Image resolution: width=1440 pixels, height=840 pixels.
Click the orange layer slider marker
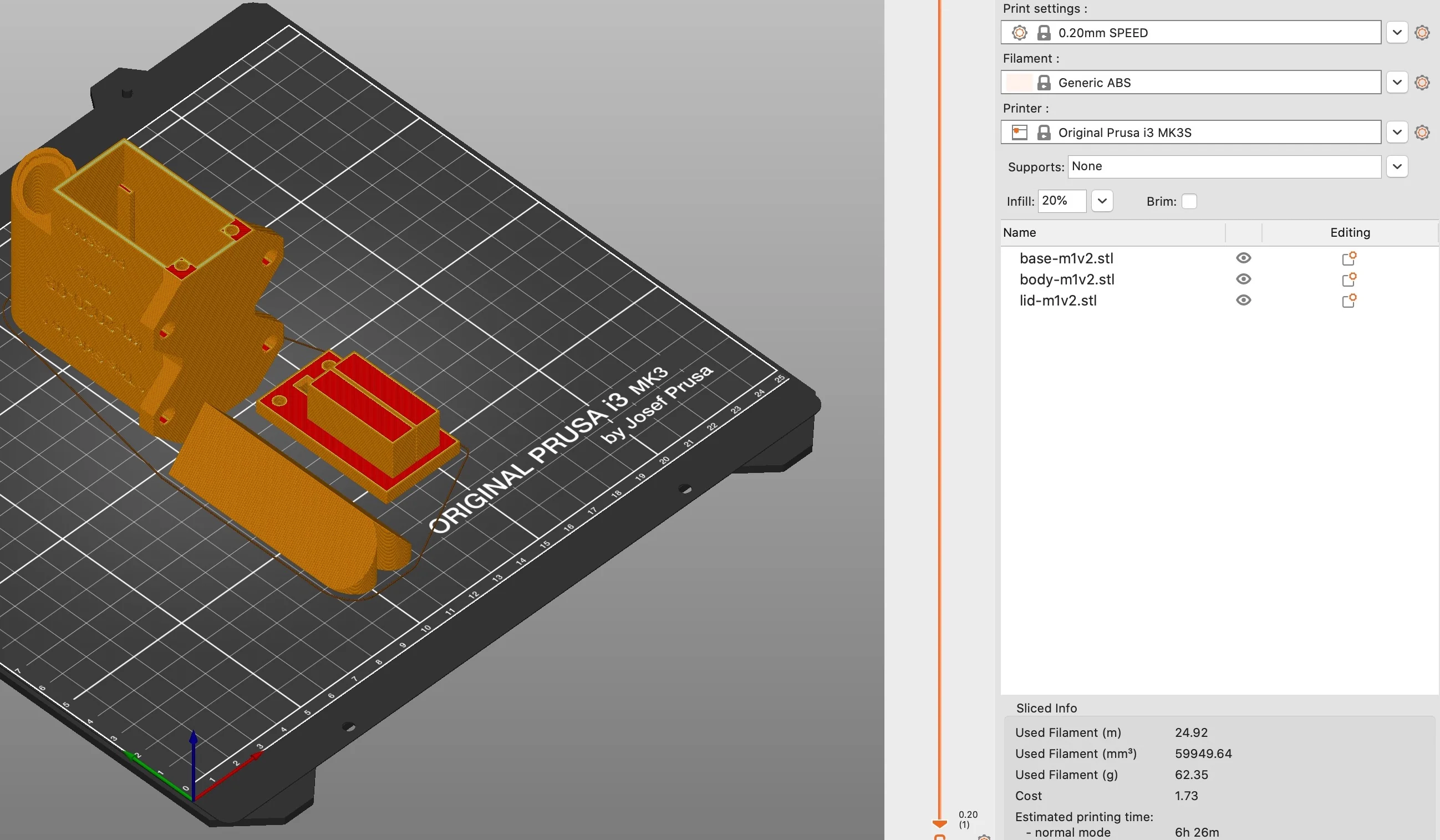click(940, 823)
